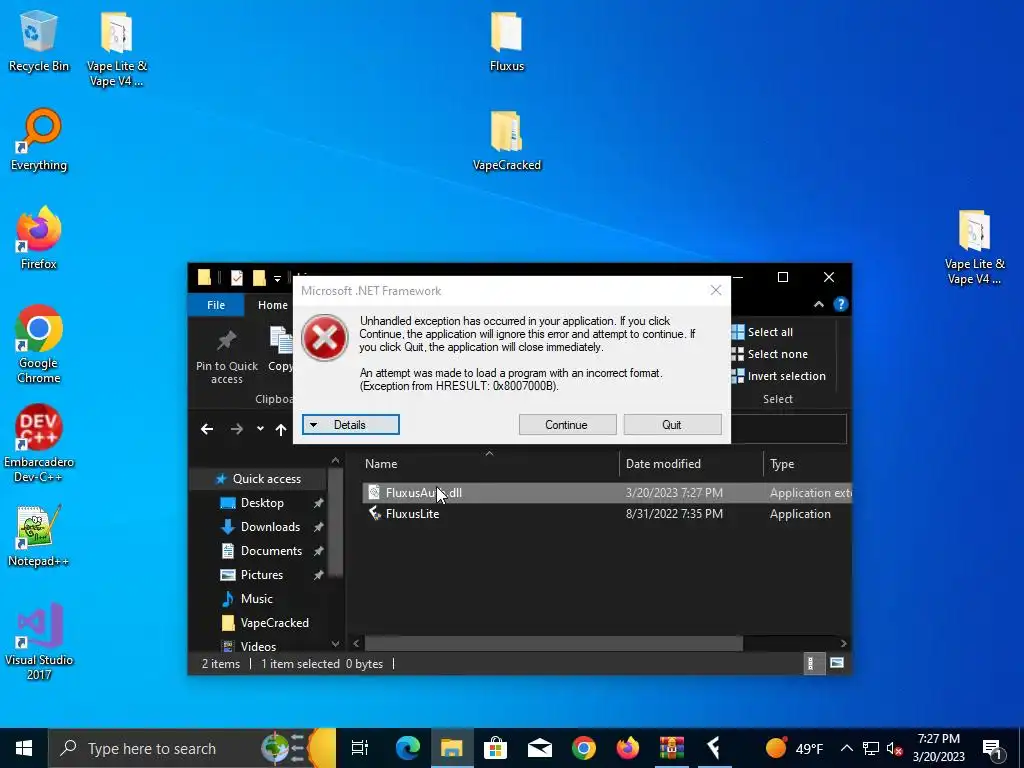This screenshot has height=768, width=1024.
Task: Expand the Details section of the error dialog
Action: 351,424
